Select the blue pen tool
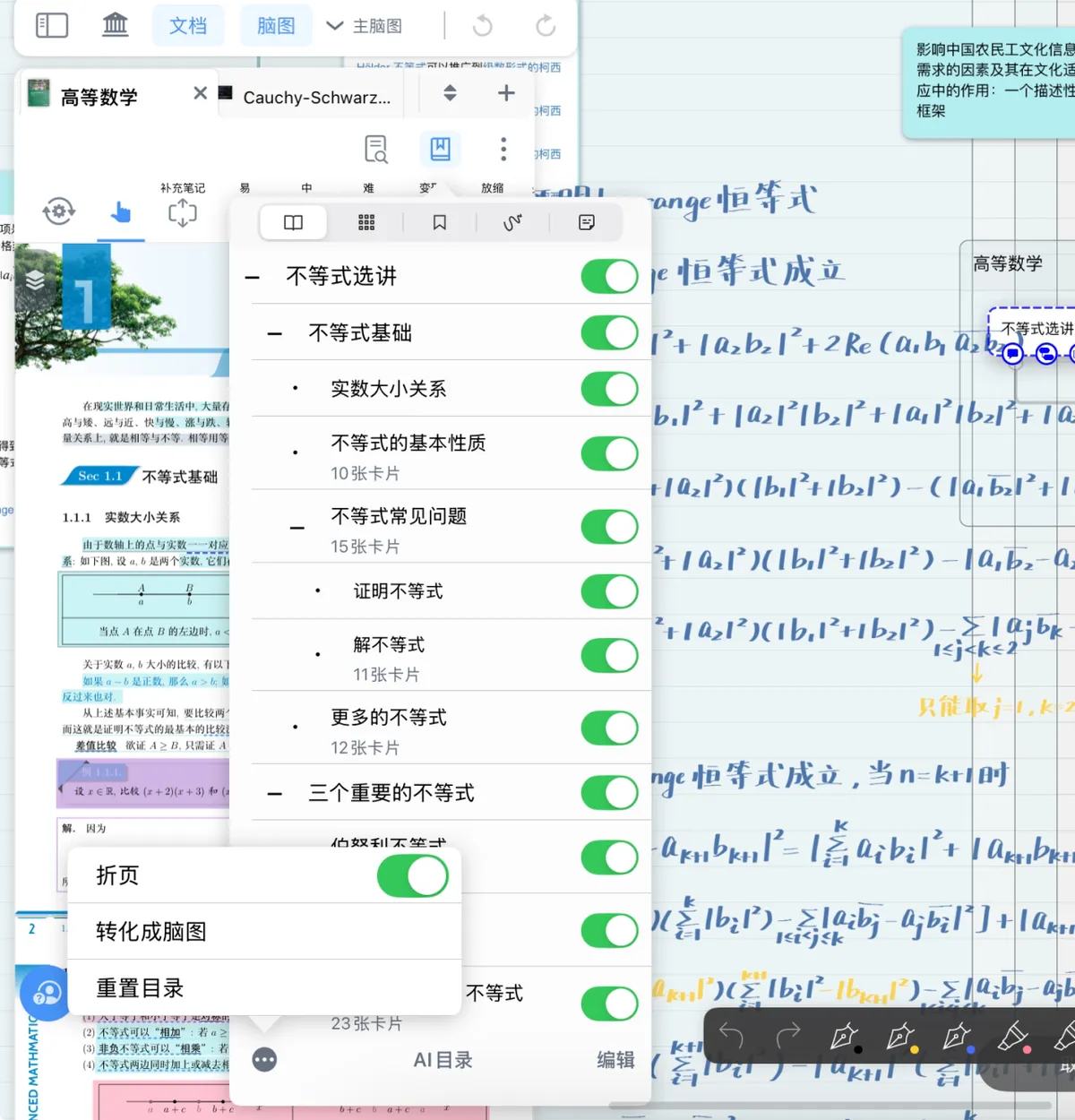This screenshot has height=1120, width=1075. coord(958,1037)
